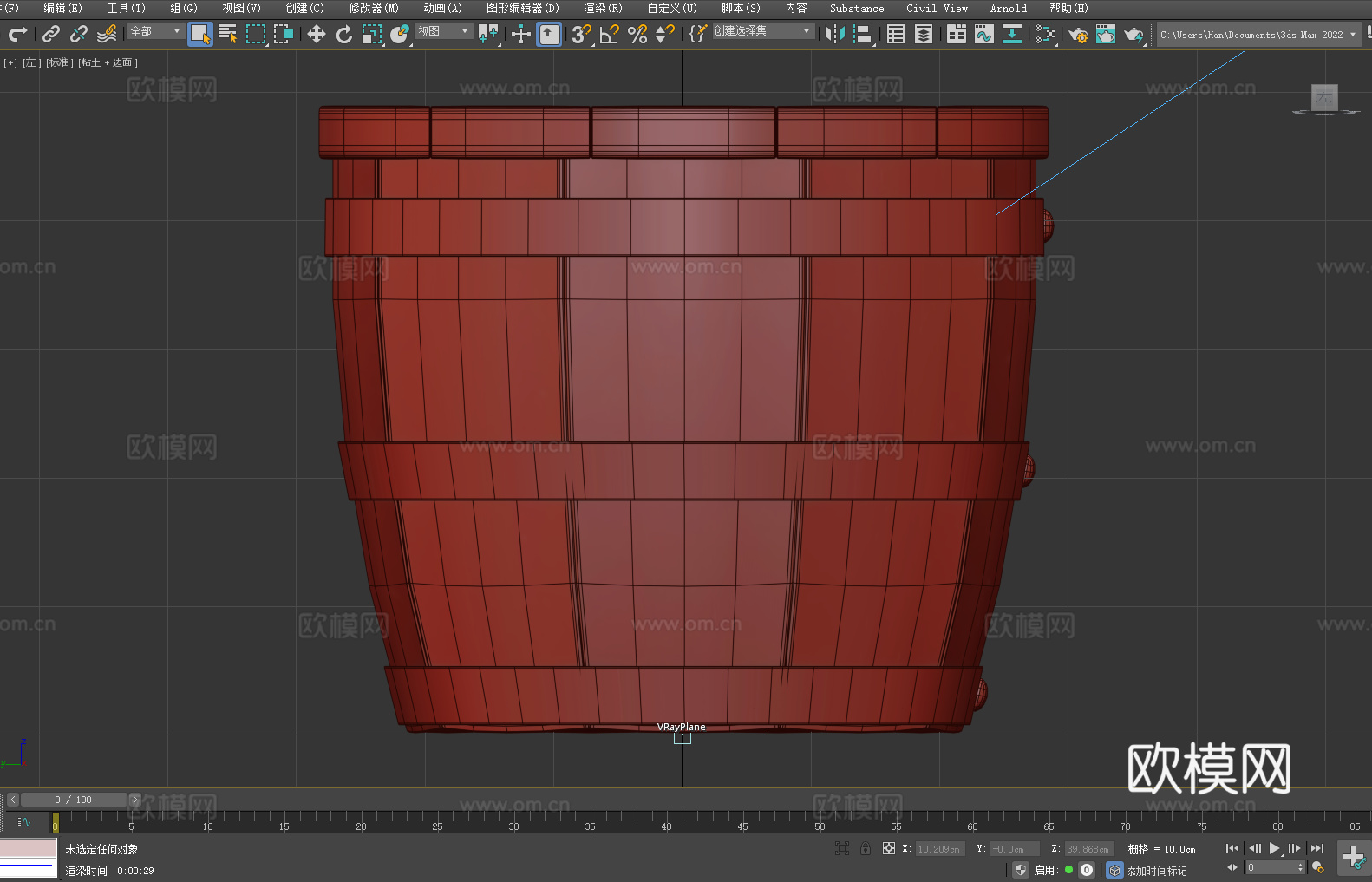The height and width of the screenshot is (882, 1372).
Task: Click the Previous Frame button
Action: click(1254, 848)
